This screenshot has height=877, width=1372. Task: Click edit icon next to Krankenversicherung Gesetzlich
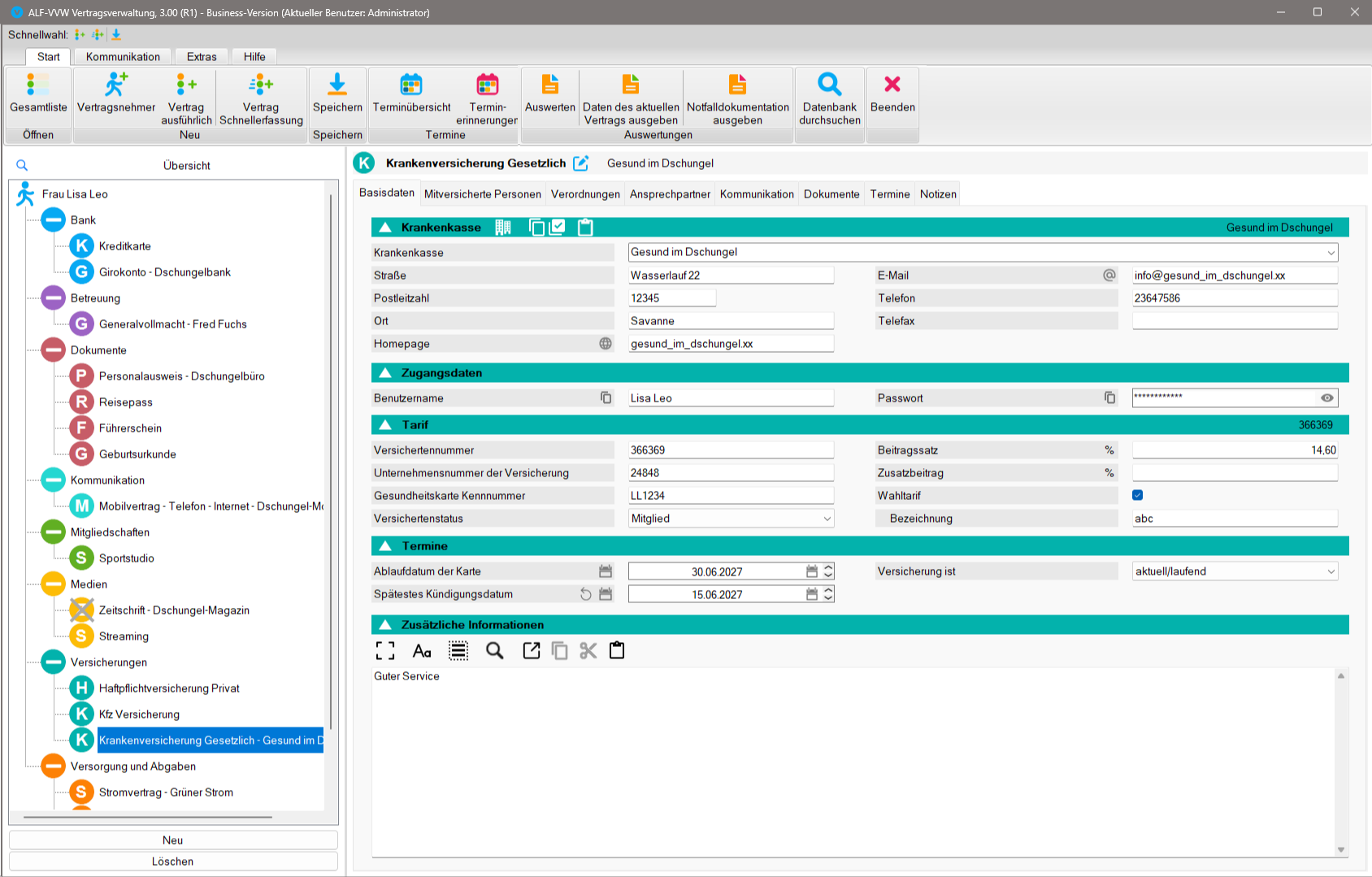pyautogui.click(x=580, y=163)
